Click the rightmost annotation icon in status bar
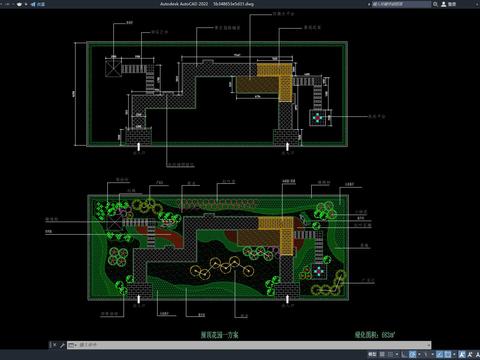Screen dimensions: 480x360 477,354
